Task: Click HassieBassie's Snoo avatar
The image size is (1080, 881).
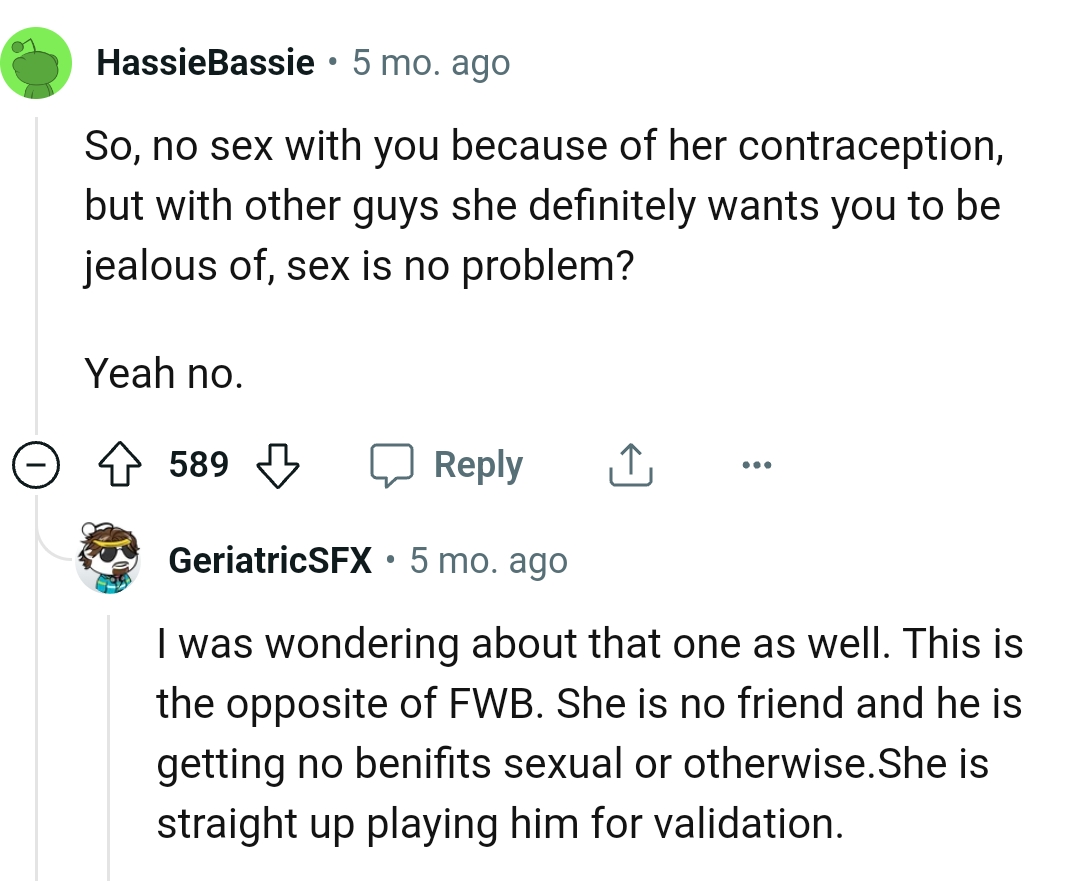Action: [x=37, y=62]
